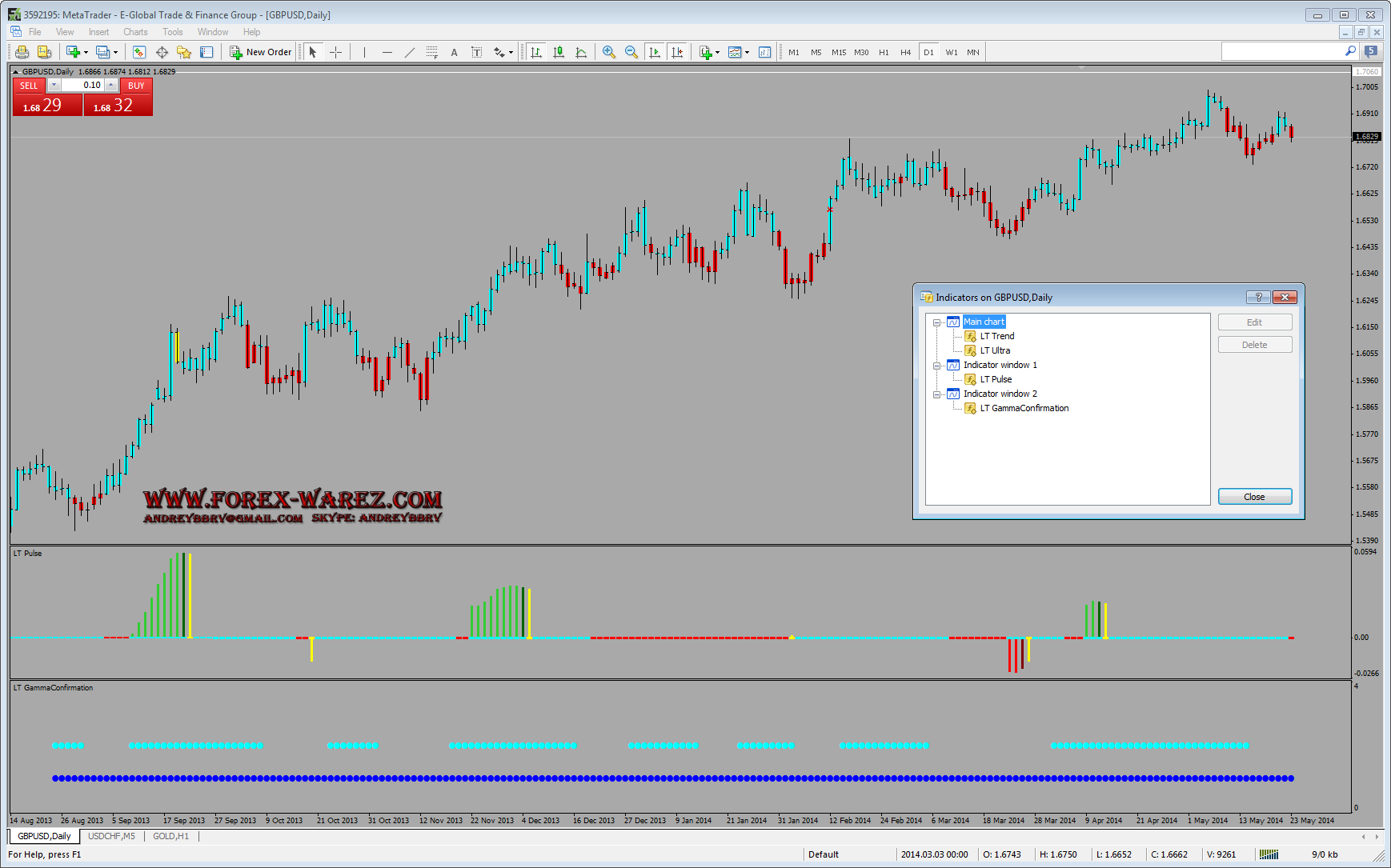Toggle the Chart Shift button

coord(677,53)
